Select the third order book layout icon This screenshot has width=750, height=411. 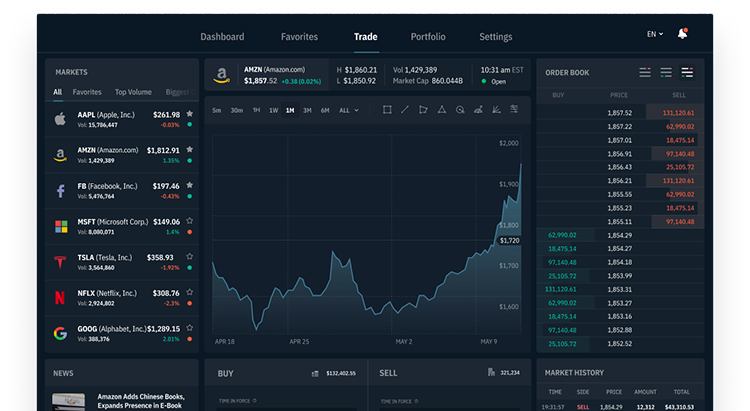[687, 72]
